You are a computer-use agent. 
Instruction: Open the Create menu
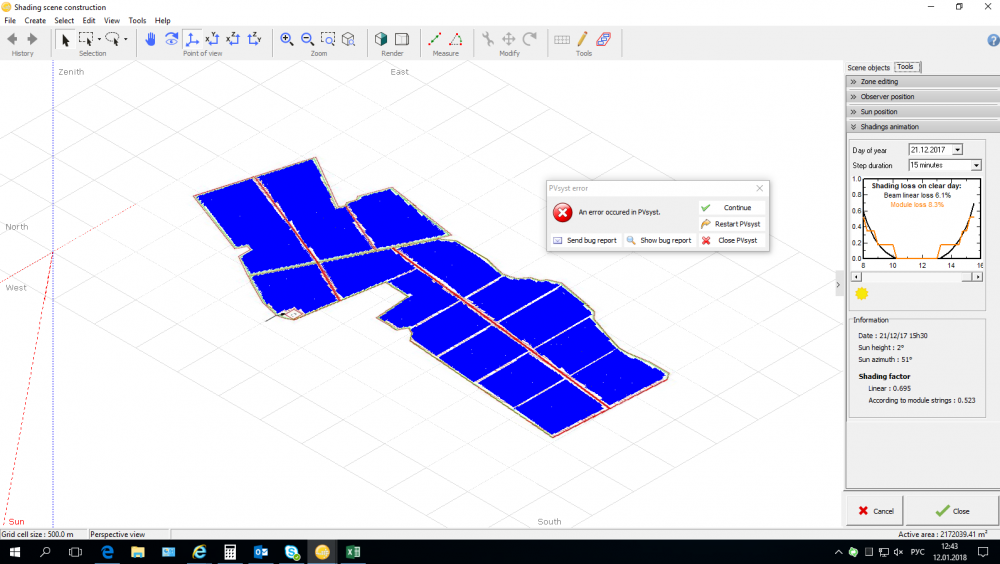point(35,20)
